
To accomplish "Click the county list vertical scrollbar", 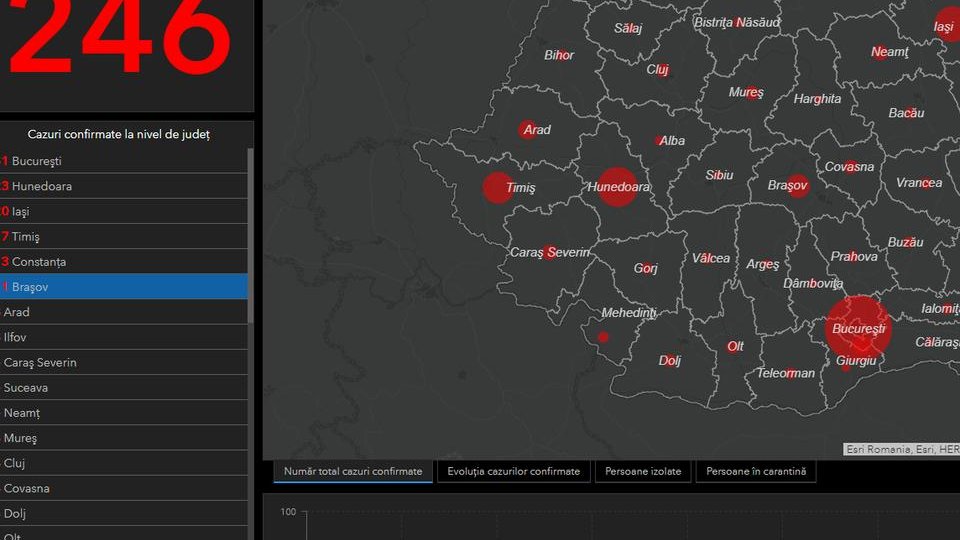I will click(251, 240).
